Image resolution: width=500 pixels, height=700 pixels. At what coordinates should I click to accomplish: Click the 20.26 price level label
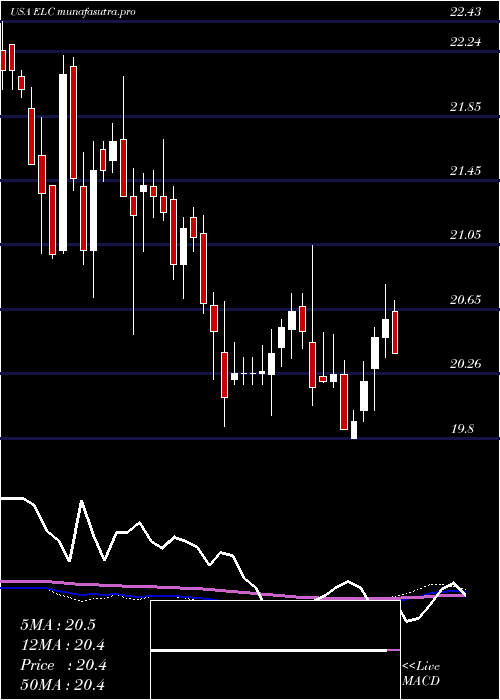coord(466,364)
